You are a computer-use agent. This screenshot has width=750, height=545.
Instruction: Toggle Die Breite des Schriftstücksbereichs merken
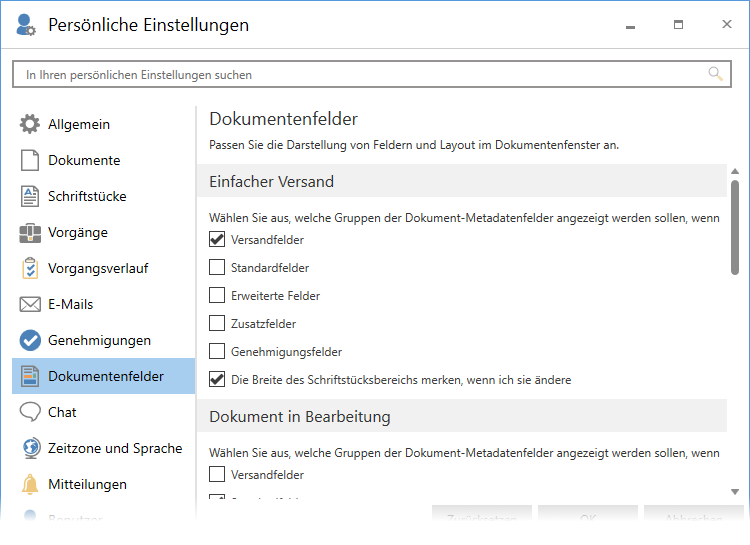[x=217, y=379]
